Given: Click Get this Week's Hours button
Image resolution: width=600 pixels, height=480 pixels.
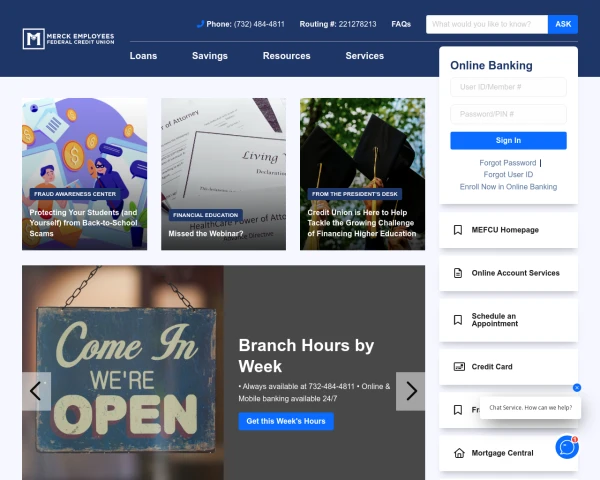Looking at the screenshot, I should pyautogui.click(x=286, y=421).
